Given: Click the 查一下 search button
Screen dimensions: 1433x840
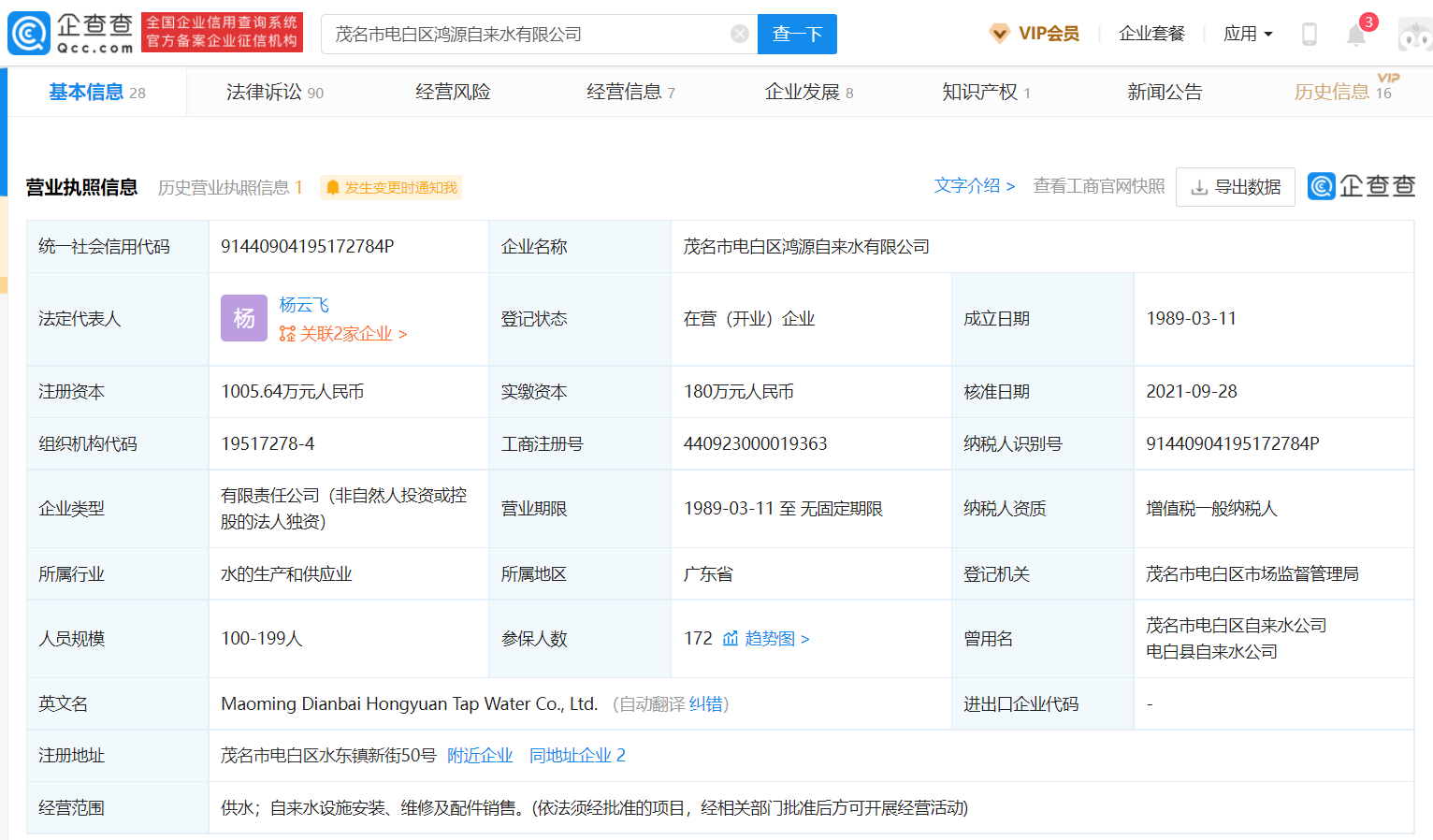Looking at the screenshot, I should pyautogui.click(x=797, y=34).
